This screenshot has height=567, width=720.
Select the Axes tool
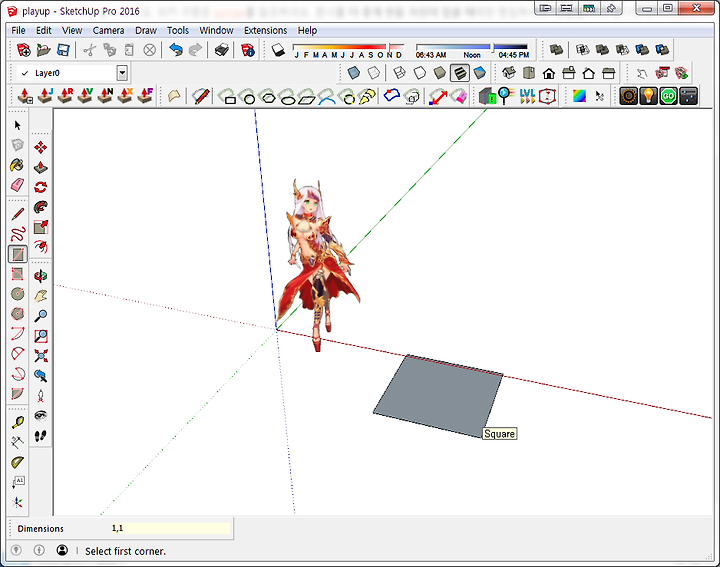(17, 502)
